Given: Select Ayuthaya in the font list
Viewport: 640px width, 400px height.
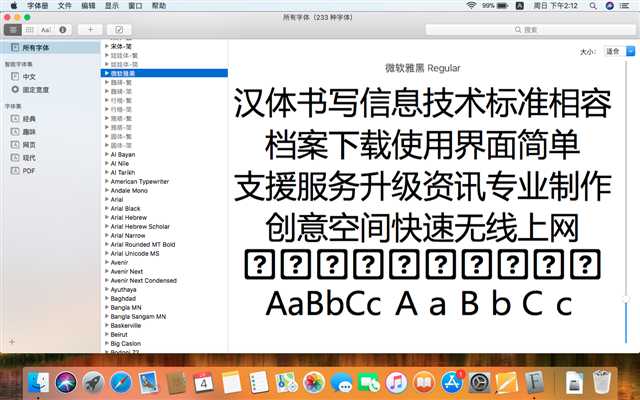Looking at the screenshot, I should click(164, 289).
